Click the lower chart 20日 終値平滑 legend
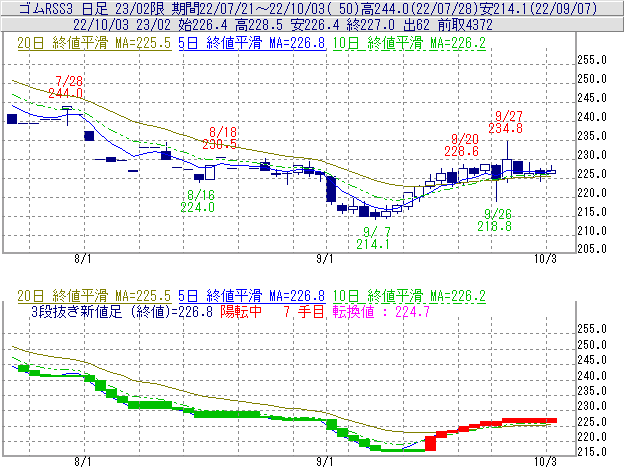Viewport: 624px width, 475px height. coord(94,296)
